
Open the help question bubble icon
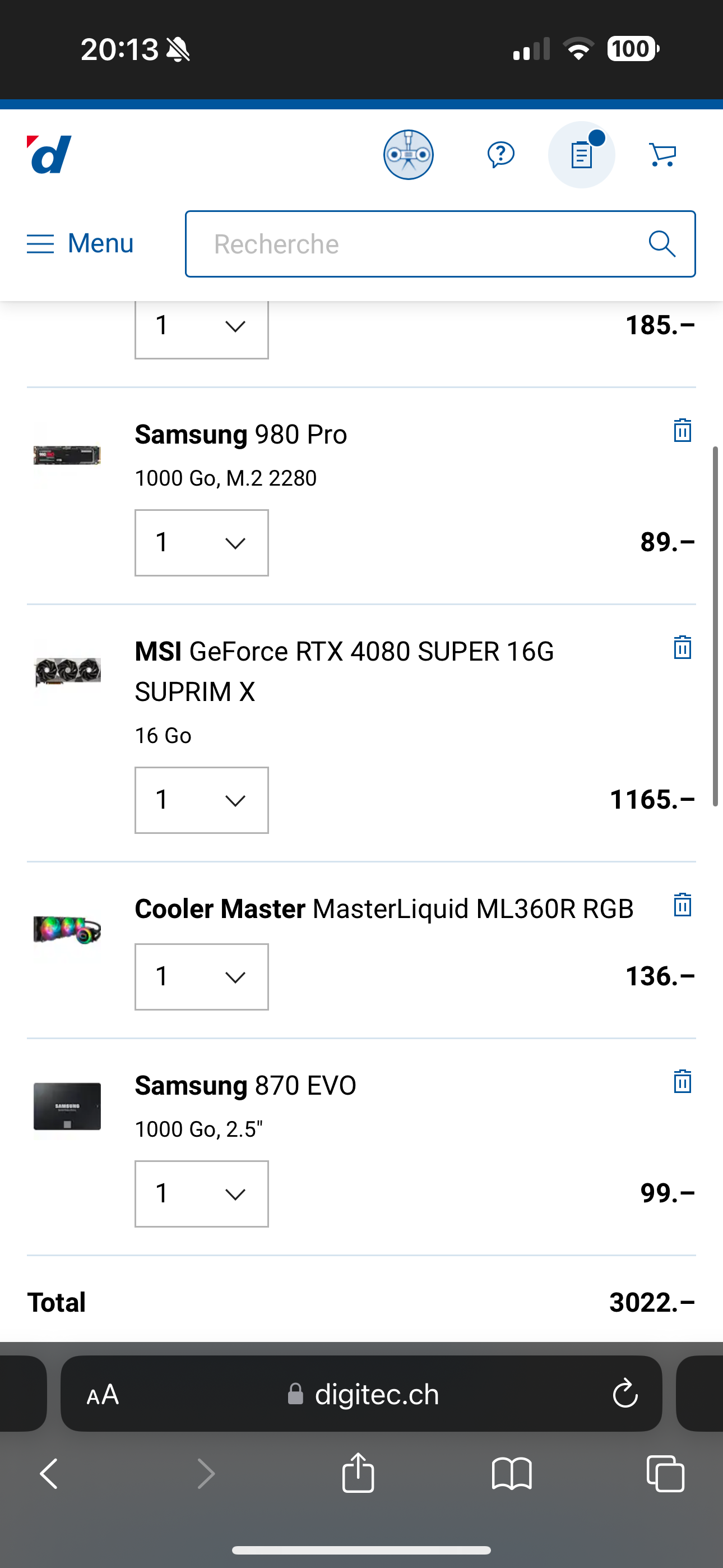(x=501, y=155)
